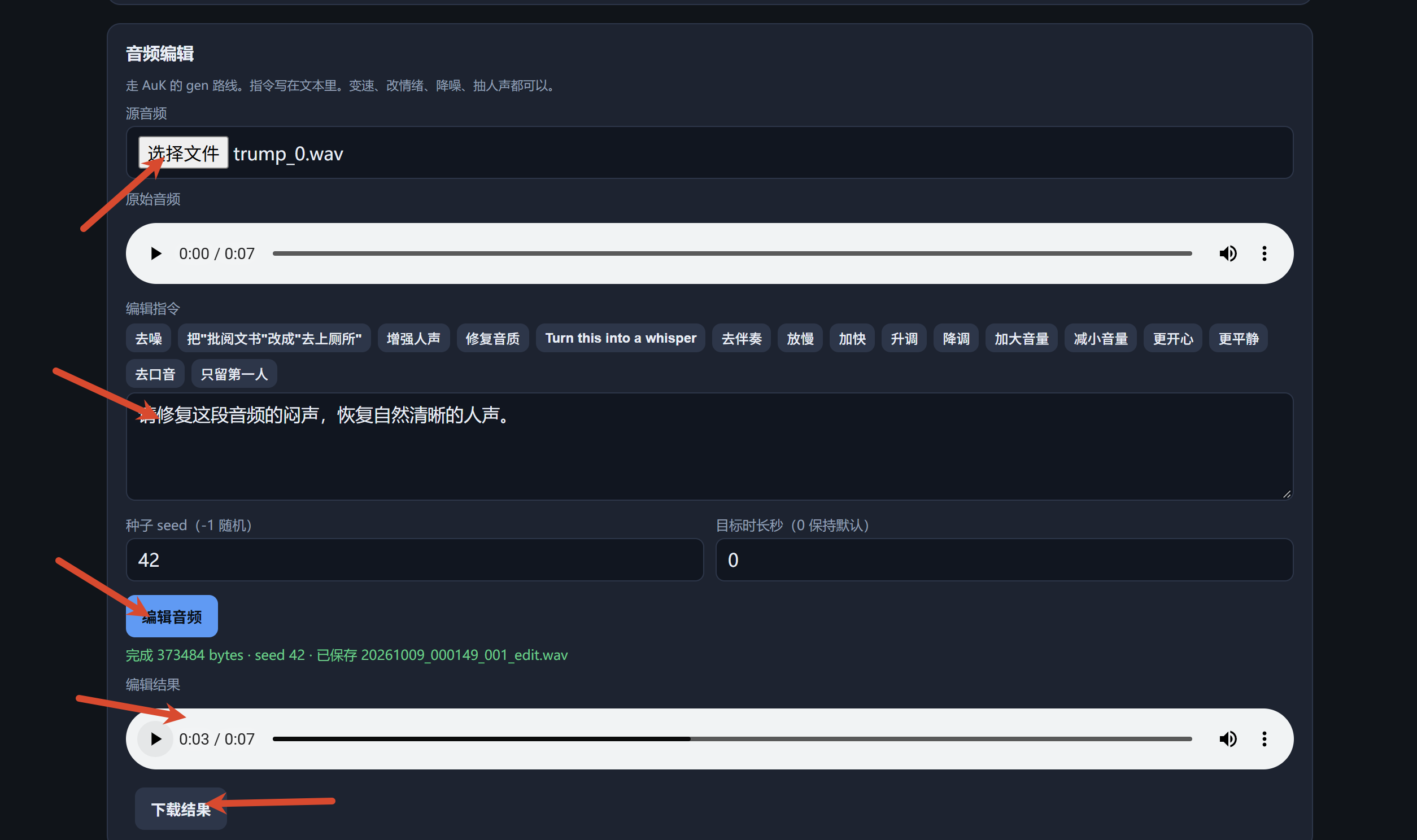Seek on the original audio progress bar
Image resolution: width=1417 pixels, height=840 pixels.
(x=732, y=253)
